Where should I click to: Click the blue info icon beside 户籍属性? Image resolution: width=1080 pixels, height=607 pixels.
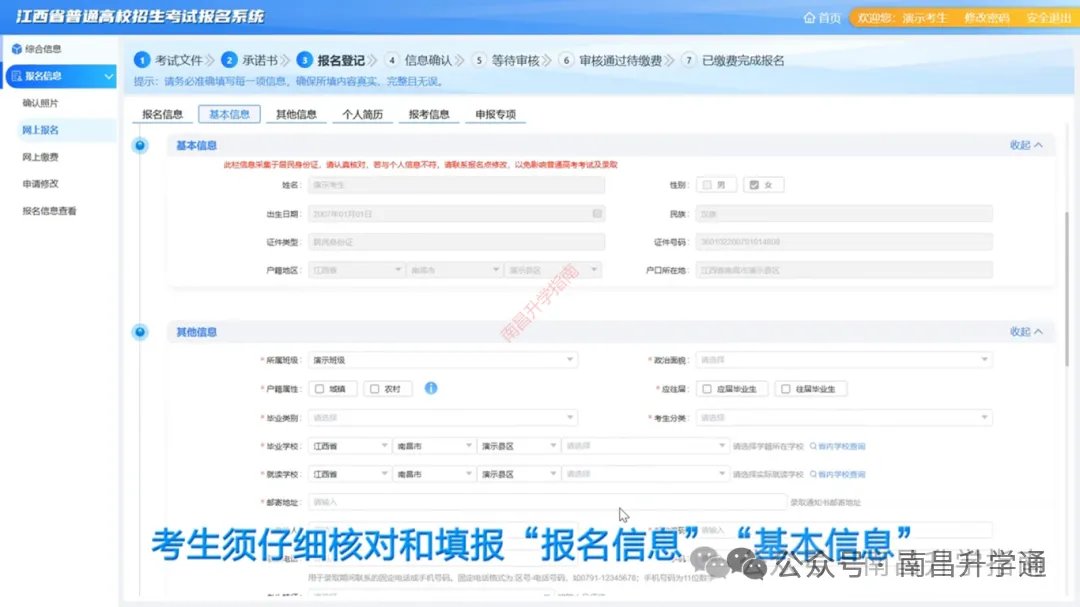pos(431,389)
